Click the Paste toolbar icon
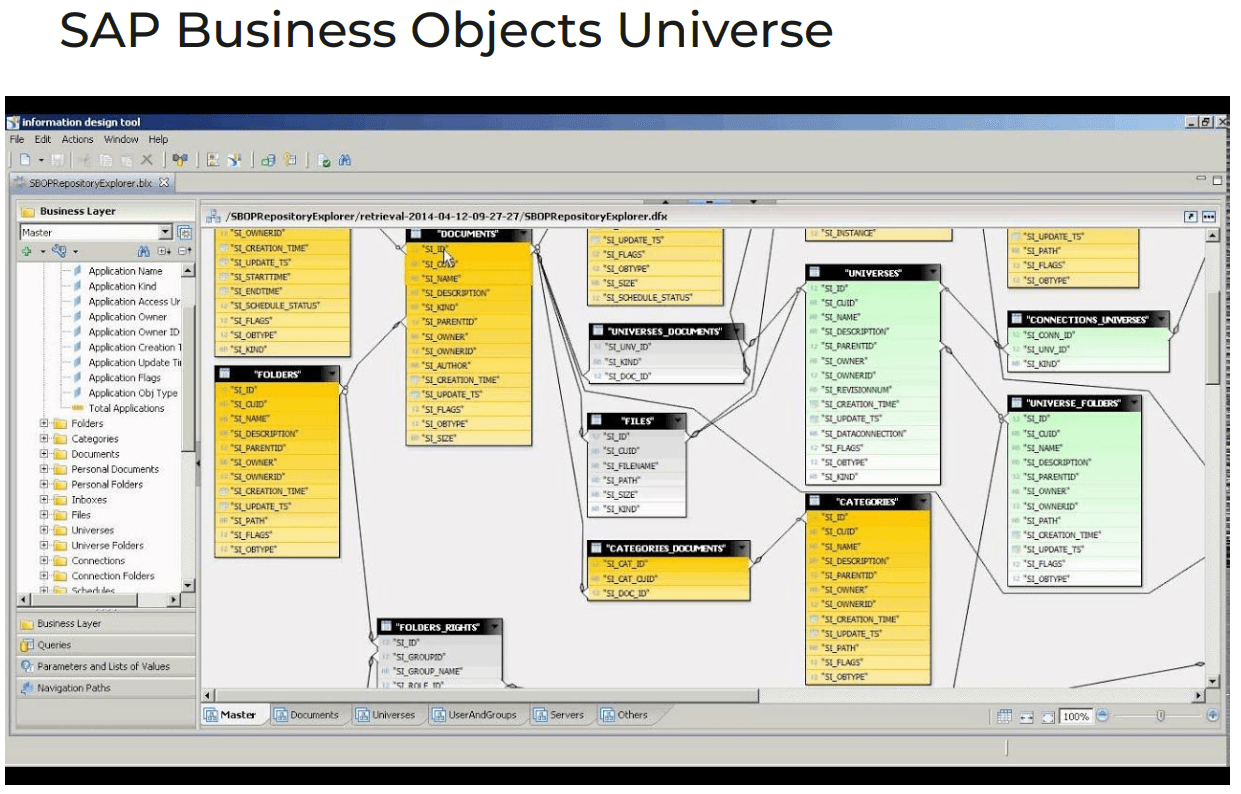 pos(126,160)
